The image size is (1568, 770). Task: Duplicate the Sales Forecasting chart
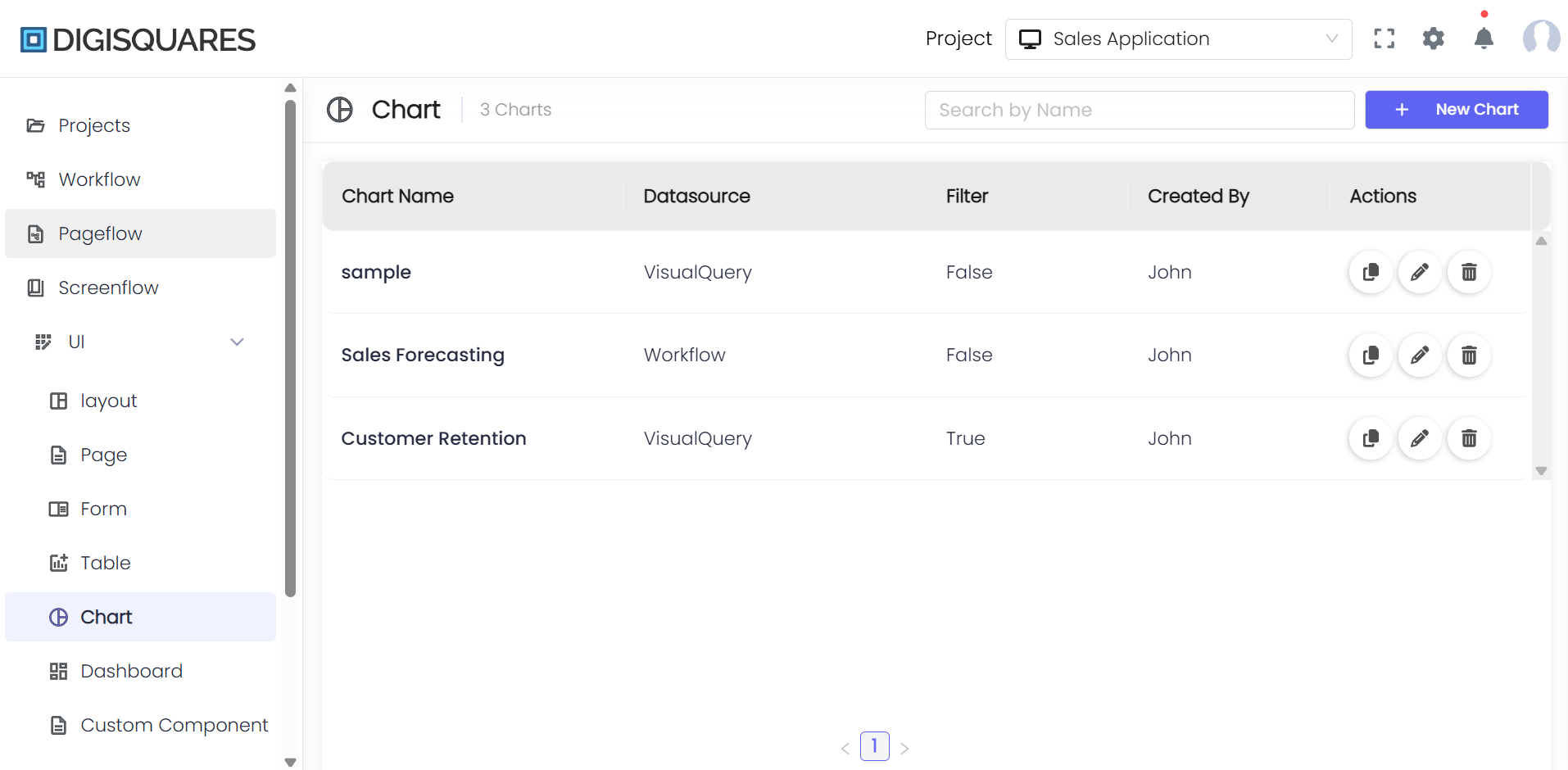[x=1371, y=355]
